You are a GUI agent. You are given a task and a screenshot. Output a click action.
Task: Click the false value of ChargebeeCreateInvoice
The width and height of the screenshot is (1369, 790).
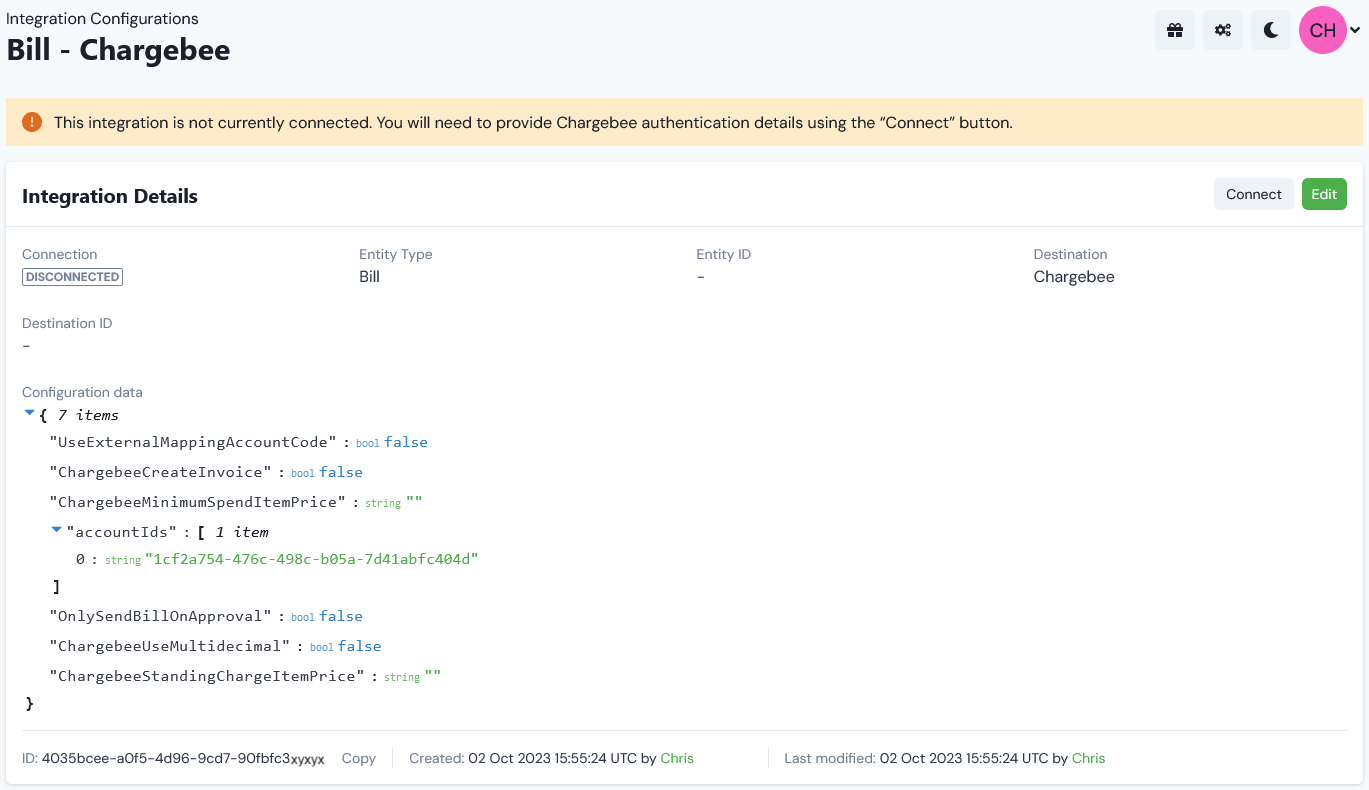(x=341, y=472)
